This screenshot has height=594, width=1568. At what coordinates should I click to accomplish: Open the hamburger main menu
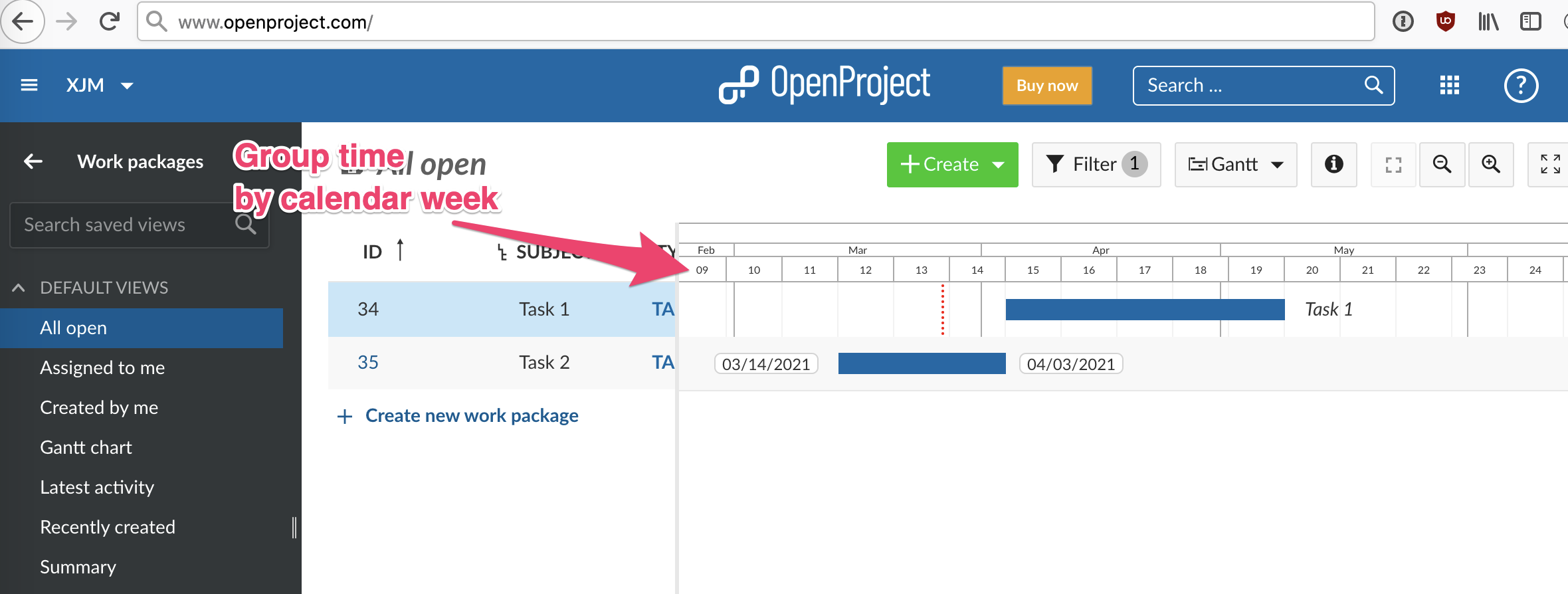[x=29, y=85]
